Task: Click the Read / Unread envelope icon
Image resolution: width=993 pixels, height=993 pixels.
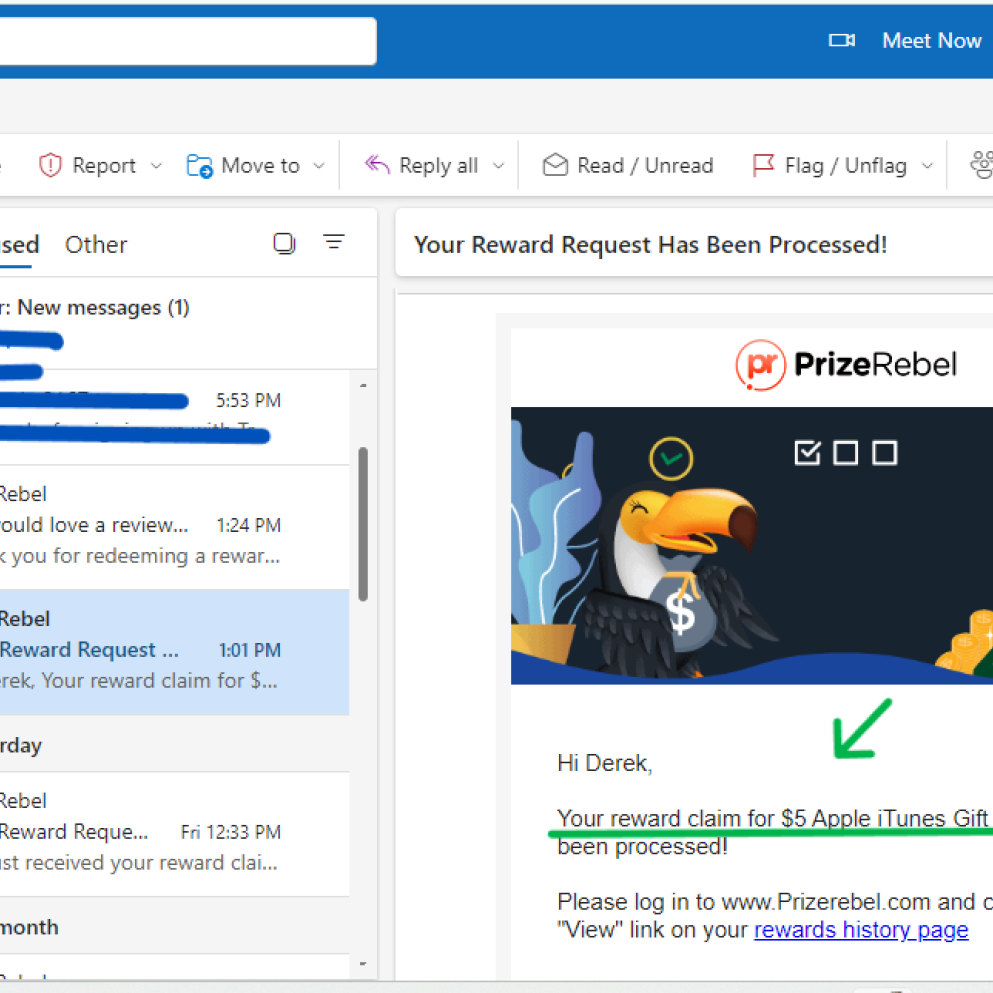Action: pos(555,166)
